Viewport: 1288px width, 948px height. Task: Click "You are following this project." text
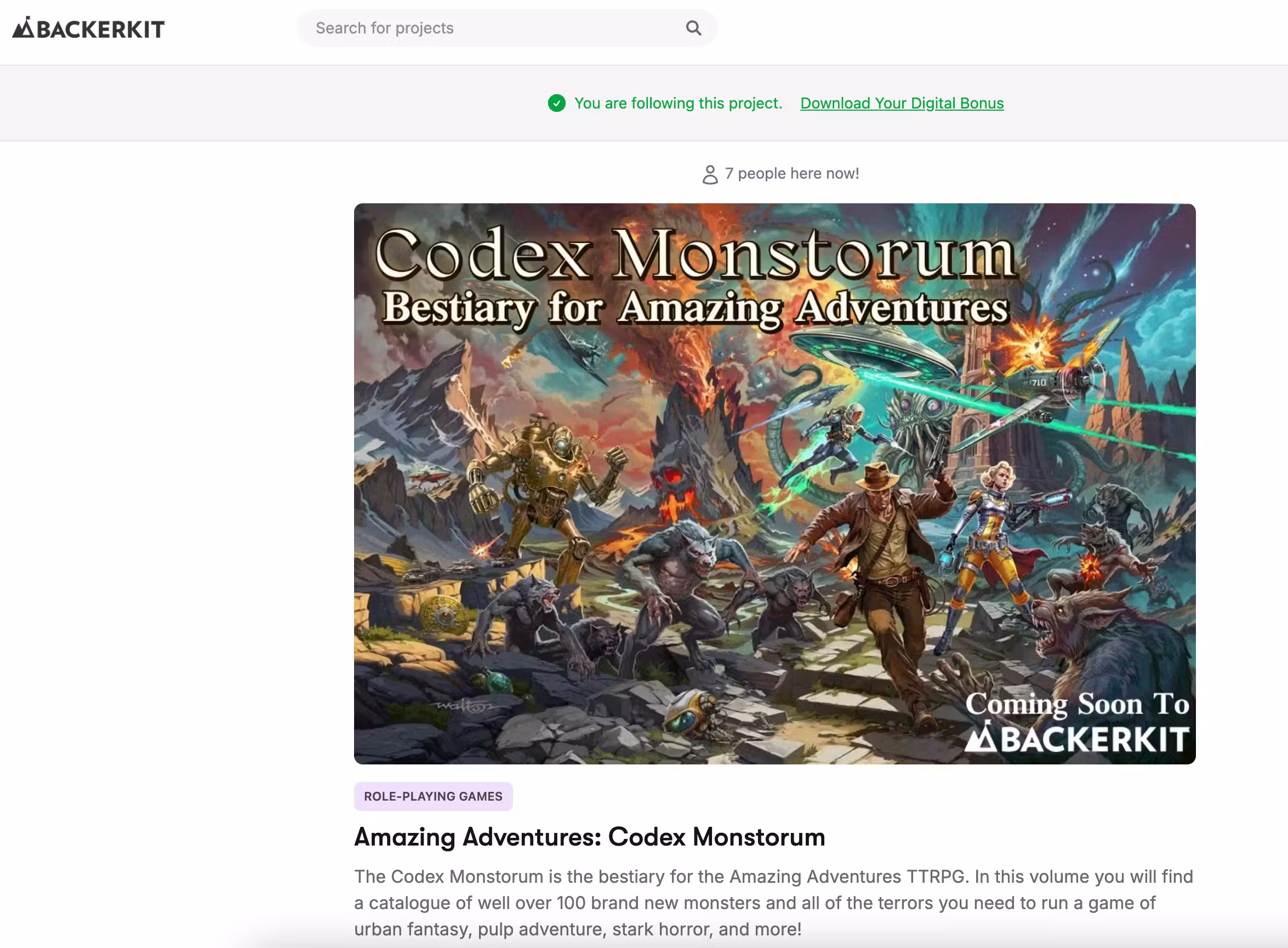(679, 103)
